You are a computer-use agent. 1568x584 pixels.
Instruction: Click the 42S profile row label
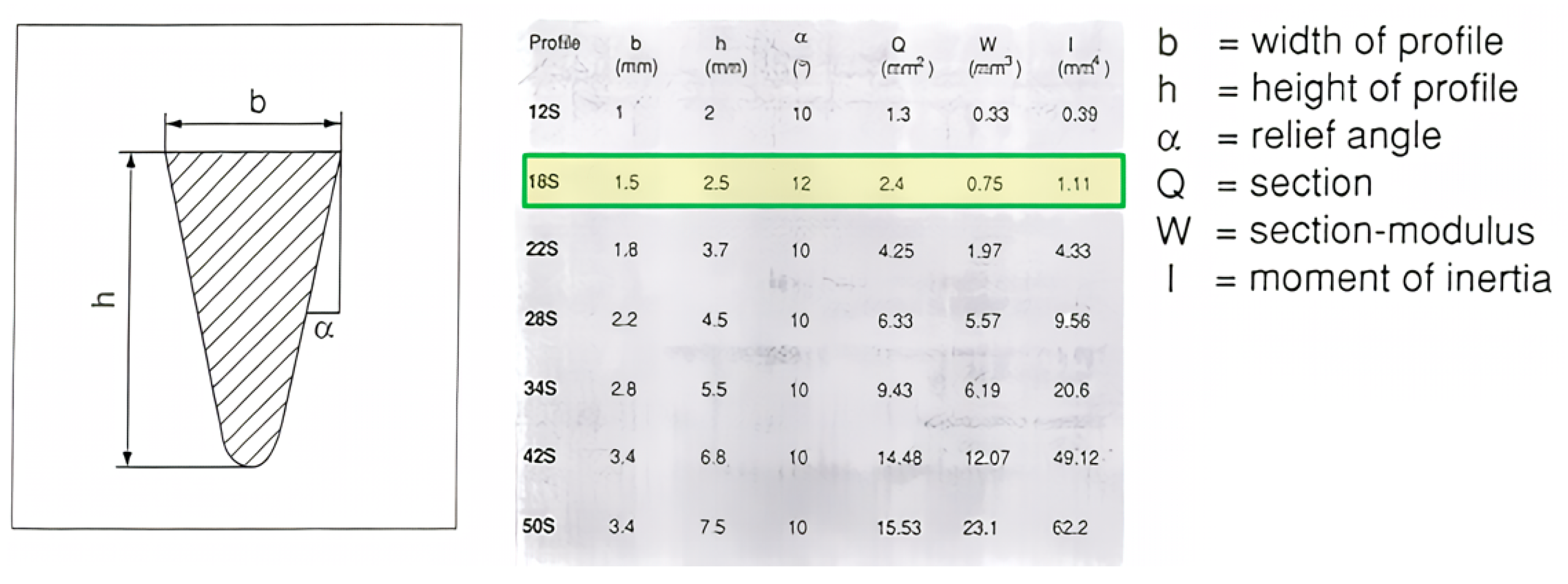click(x=540, y=456)
